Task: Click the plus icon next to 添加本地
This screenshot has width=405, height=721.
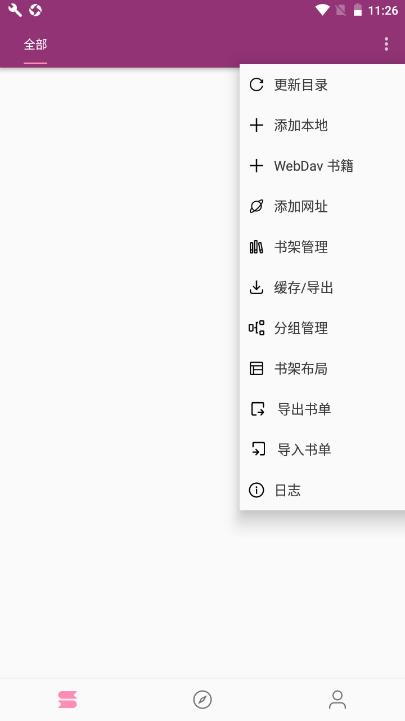Action: (256, 125)
